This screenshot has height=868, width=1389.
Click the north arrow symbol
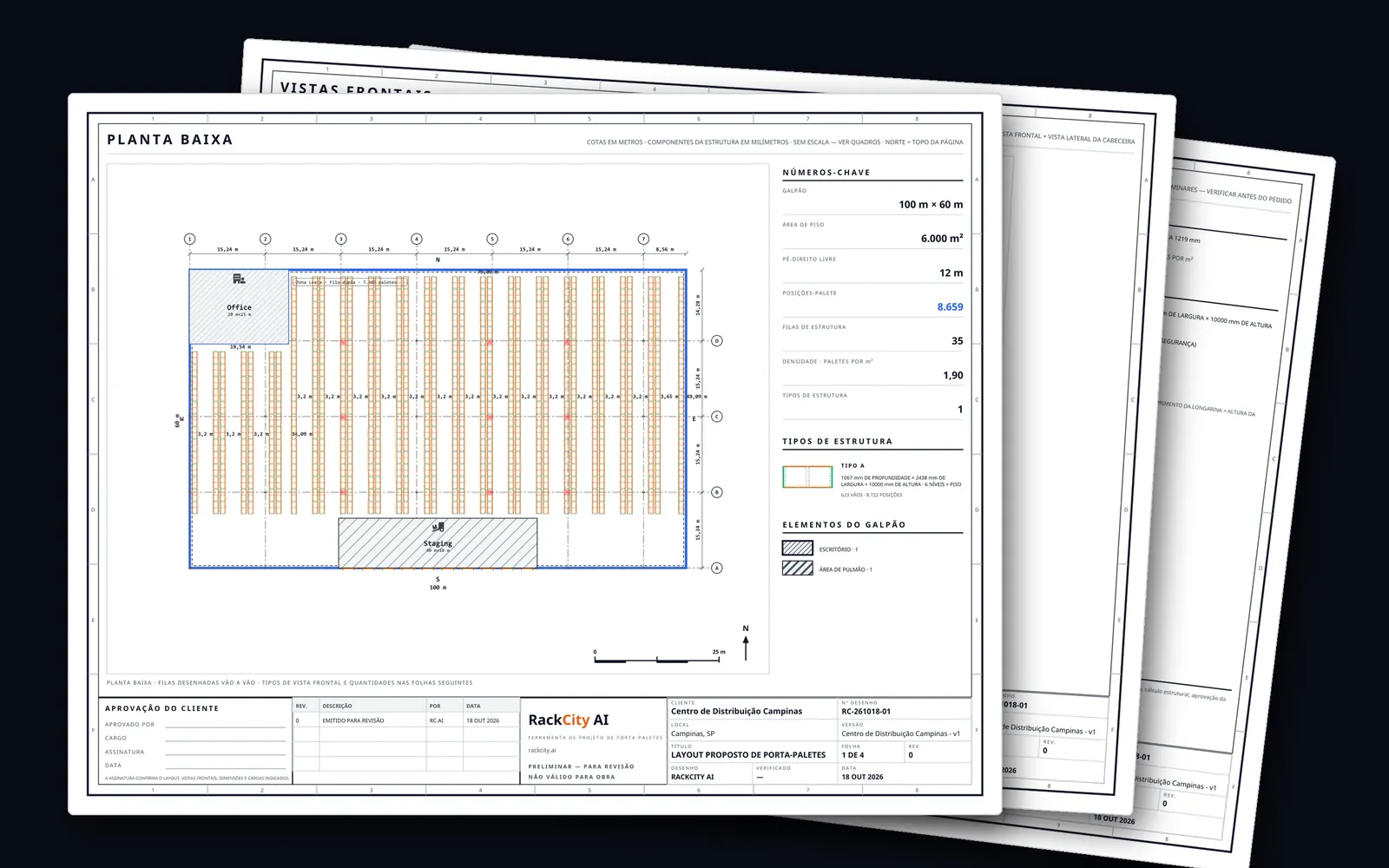point(746,644)
